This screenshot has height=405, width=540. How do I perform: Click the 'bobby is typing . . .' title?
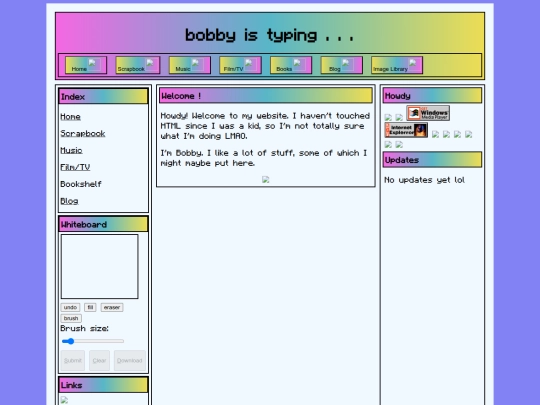click(x=270, y=35)
